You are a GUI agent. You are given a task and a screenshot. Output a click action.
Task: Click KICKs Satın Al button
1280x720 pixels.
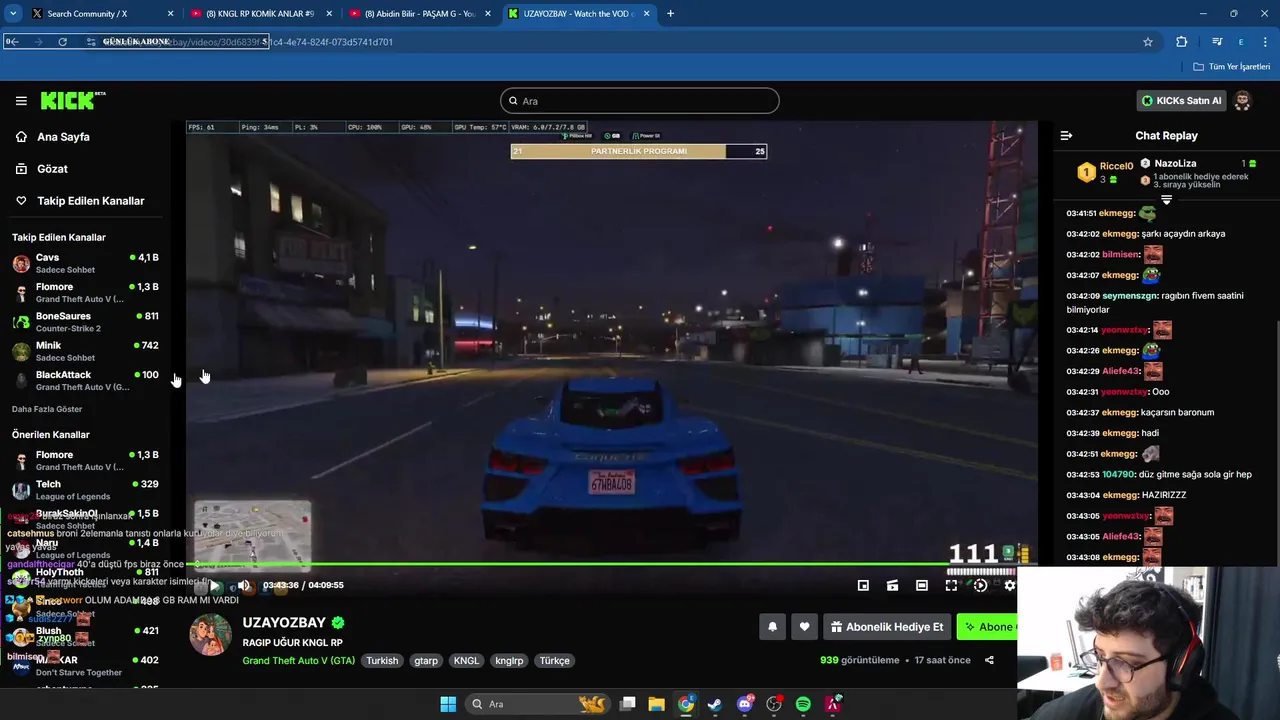pos(1181,101)
